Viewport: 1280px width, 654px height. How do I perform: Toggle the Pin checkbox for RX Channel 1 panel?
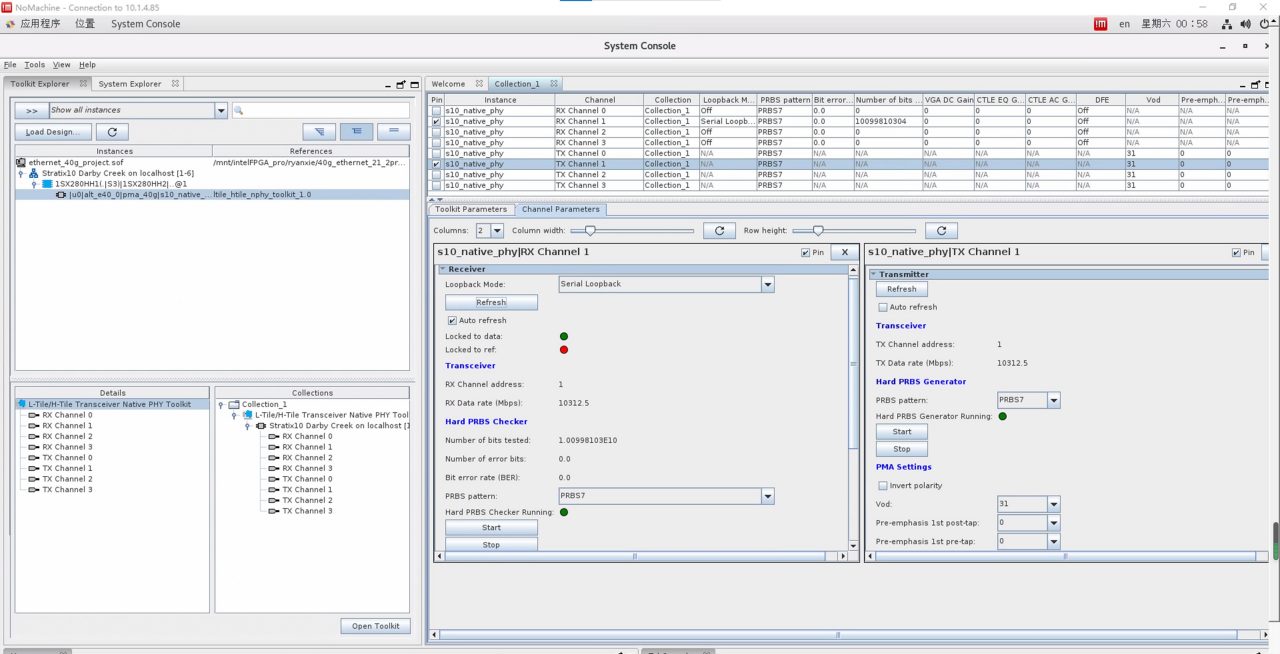pyautogui.click(x=806, y=253)
